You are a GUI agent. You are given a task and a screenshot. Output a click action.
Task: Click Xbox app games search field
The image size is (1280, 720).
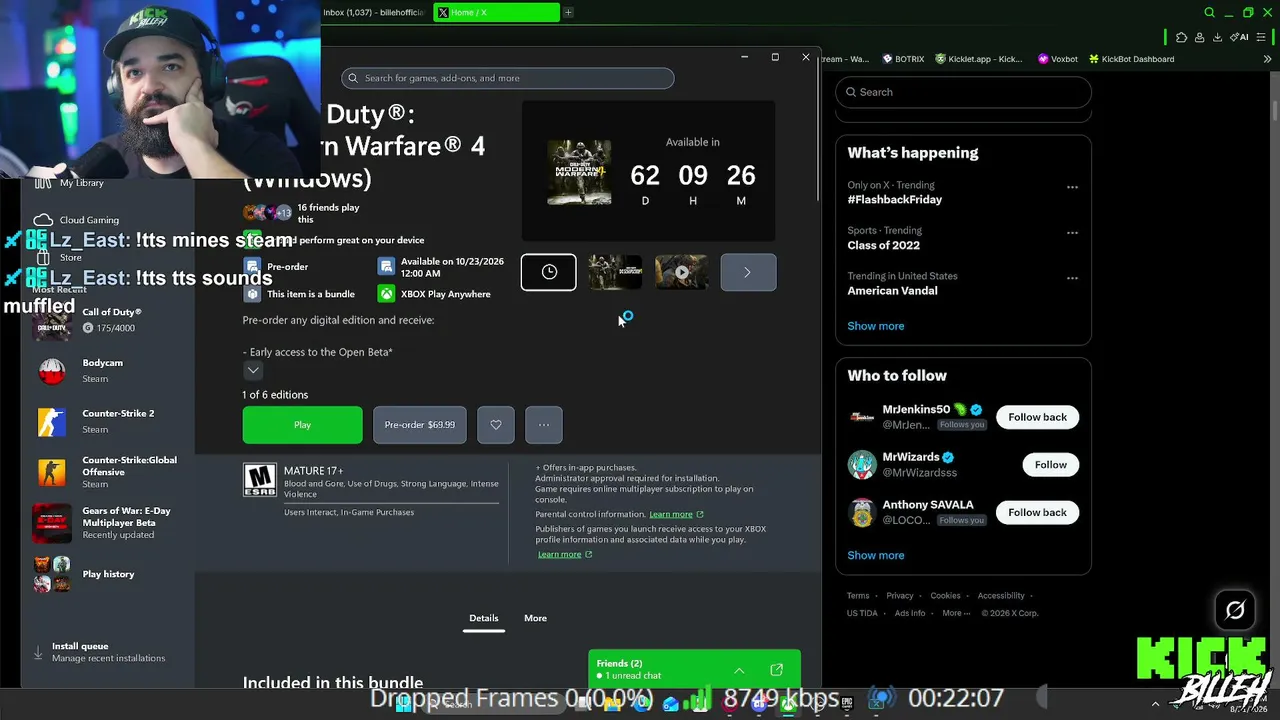508,78
